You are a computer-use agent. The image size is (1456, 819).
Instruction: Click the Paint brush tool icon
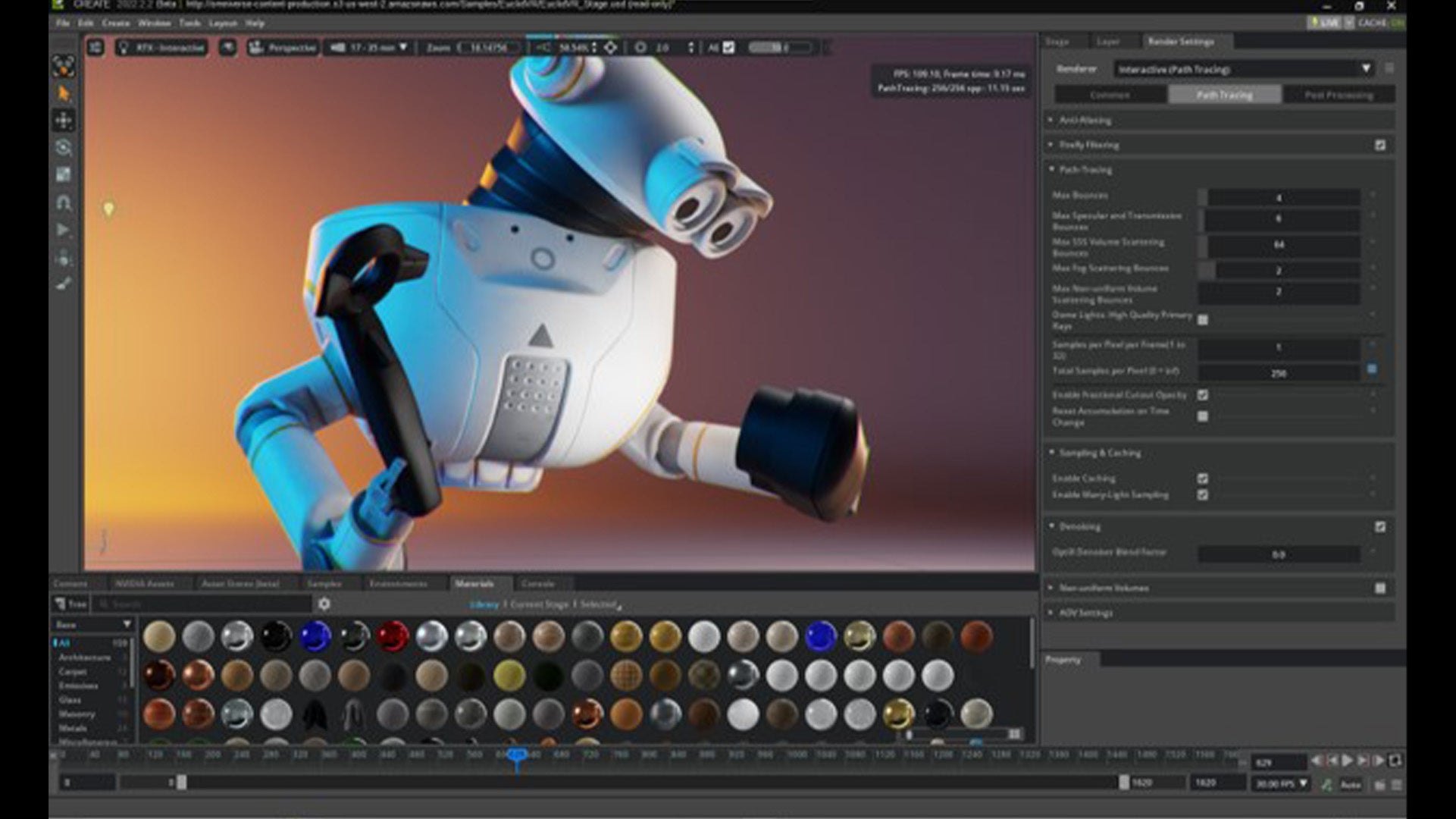(x=64, y=284)
